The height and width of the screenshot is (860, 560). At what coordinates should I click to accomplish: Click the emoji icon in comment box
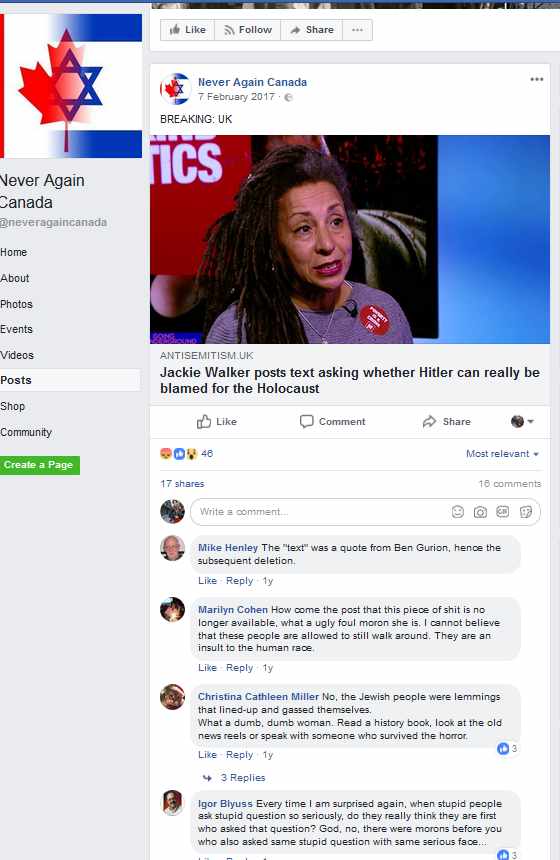click(457, 512)
